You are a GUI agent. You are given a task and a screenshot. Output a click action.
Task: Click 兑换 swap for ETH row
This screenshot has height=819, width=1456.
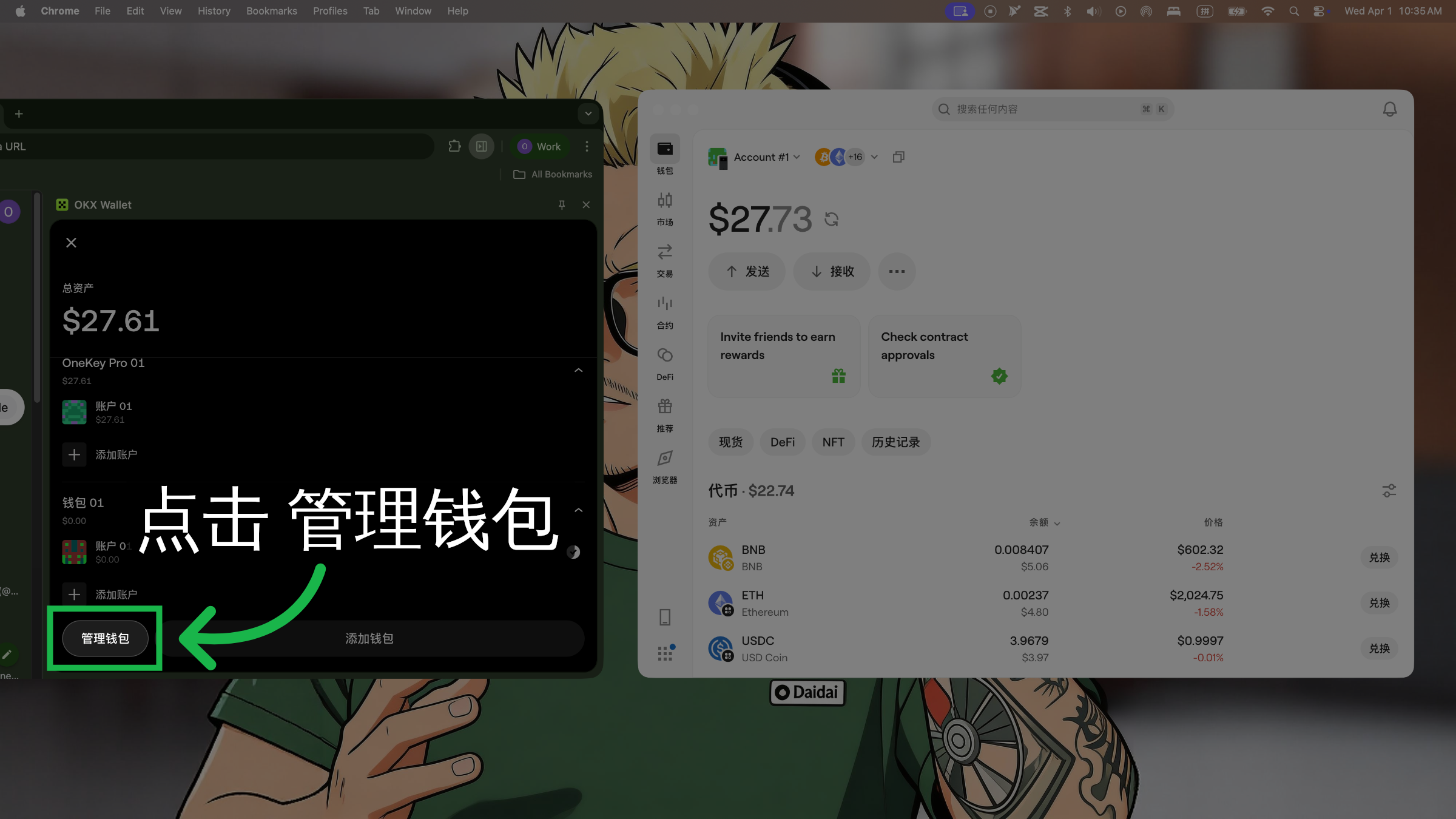[1379, 603]
